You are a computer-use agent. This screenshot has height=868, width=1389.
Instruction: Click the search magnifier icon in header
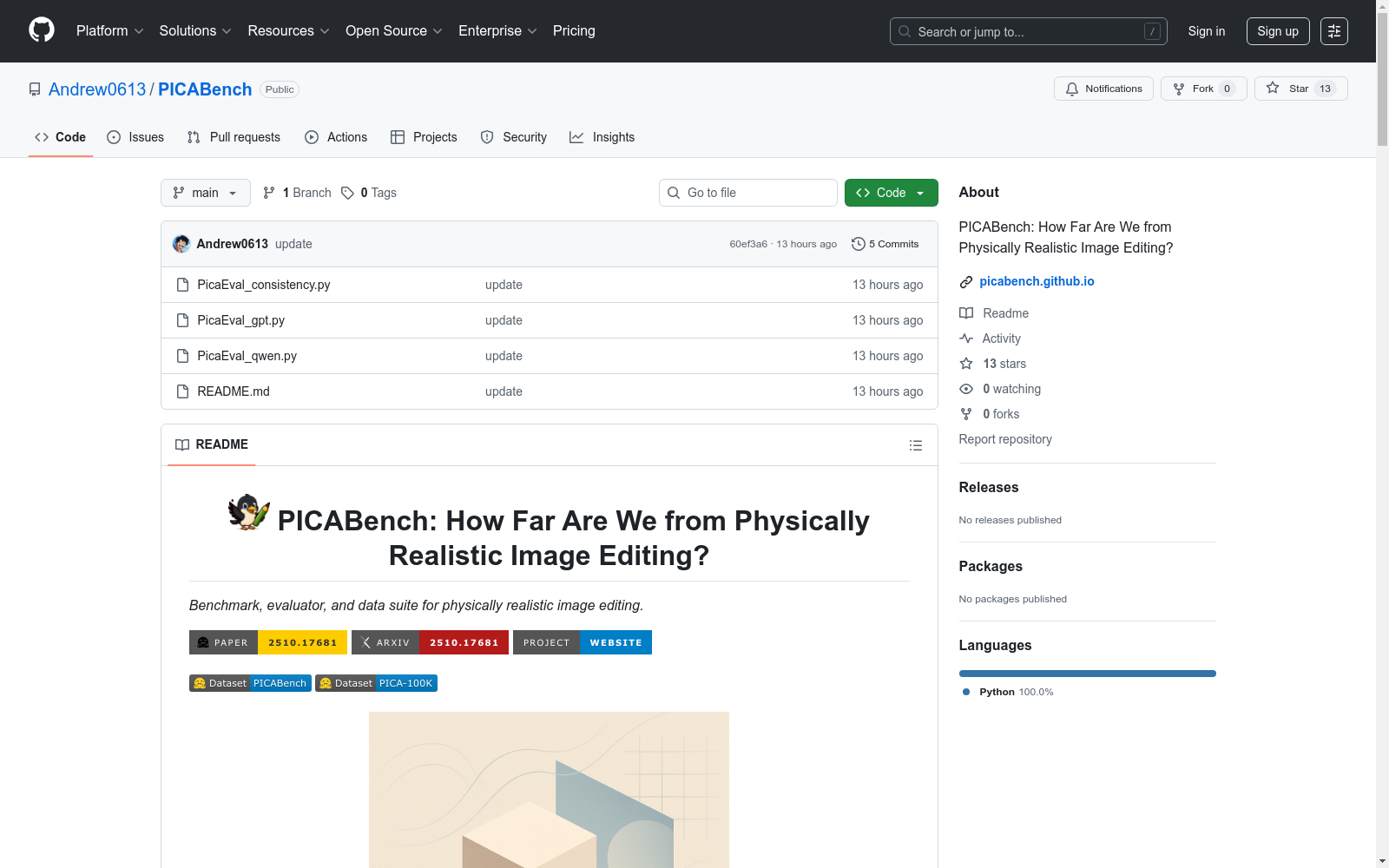905,31
